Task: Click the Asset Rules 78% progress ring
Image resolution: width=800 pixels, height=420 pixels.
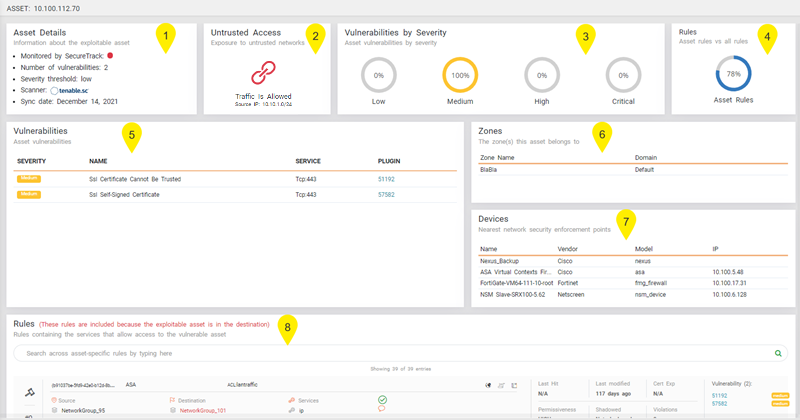Action: (x=735, y=75)
